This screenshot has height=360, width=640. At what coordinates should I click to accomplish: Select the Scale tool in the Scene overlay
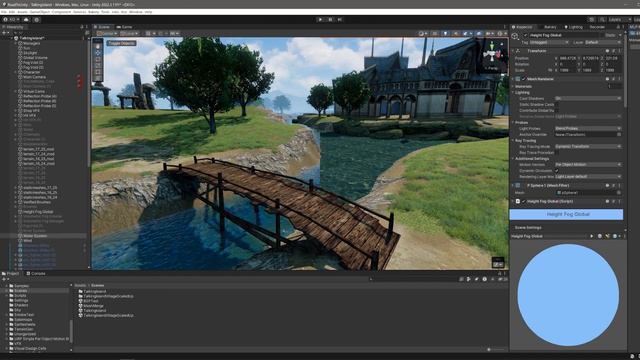(98, 66)
